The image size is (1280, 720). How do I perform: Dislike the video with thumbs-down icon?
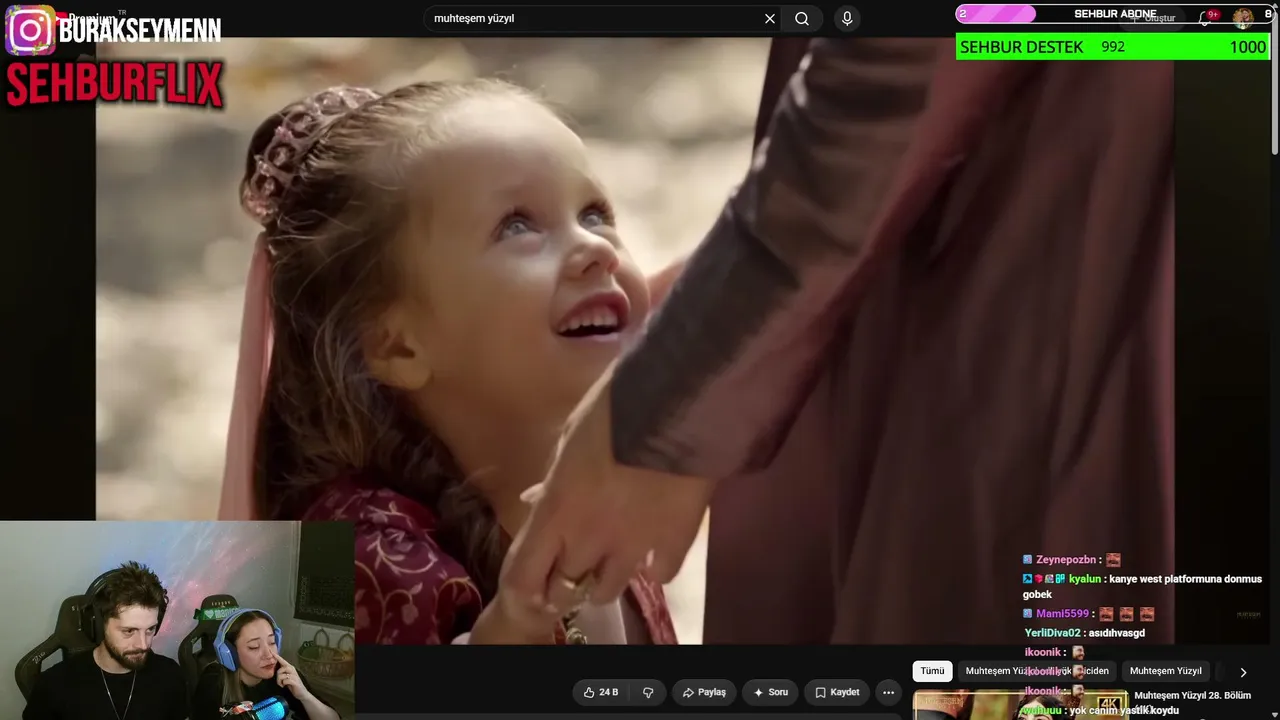pos(648,692)
